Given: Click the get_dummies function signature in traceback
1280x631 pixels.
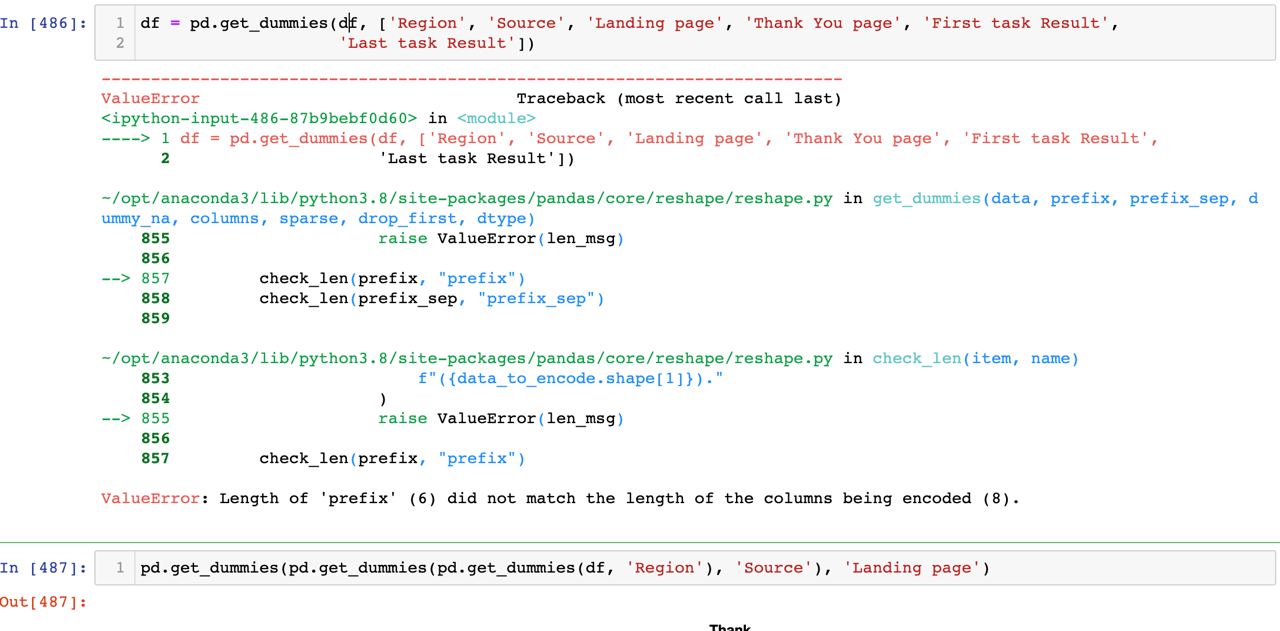Looking at the screenshot, I should tap(680, 208).
